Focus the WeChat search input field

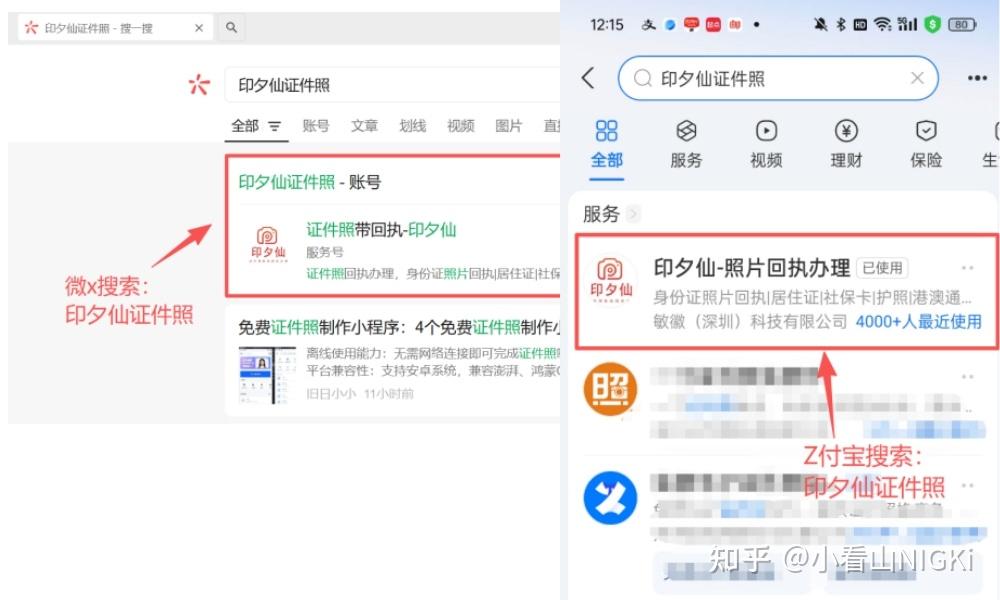(x=392, y=85)
